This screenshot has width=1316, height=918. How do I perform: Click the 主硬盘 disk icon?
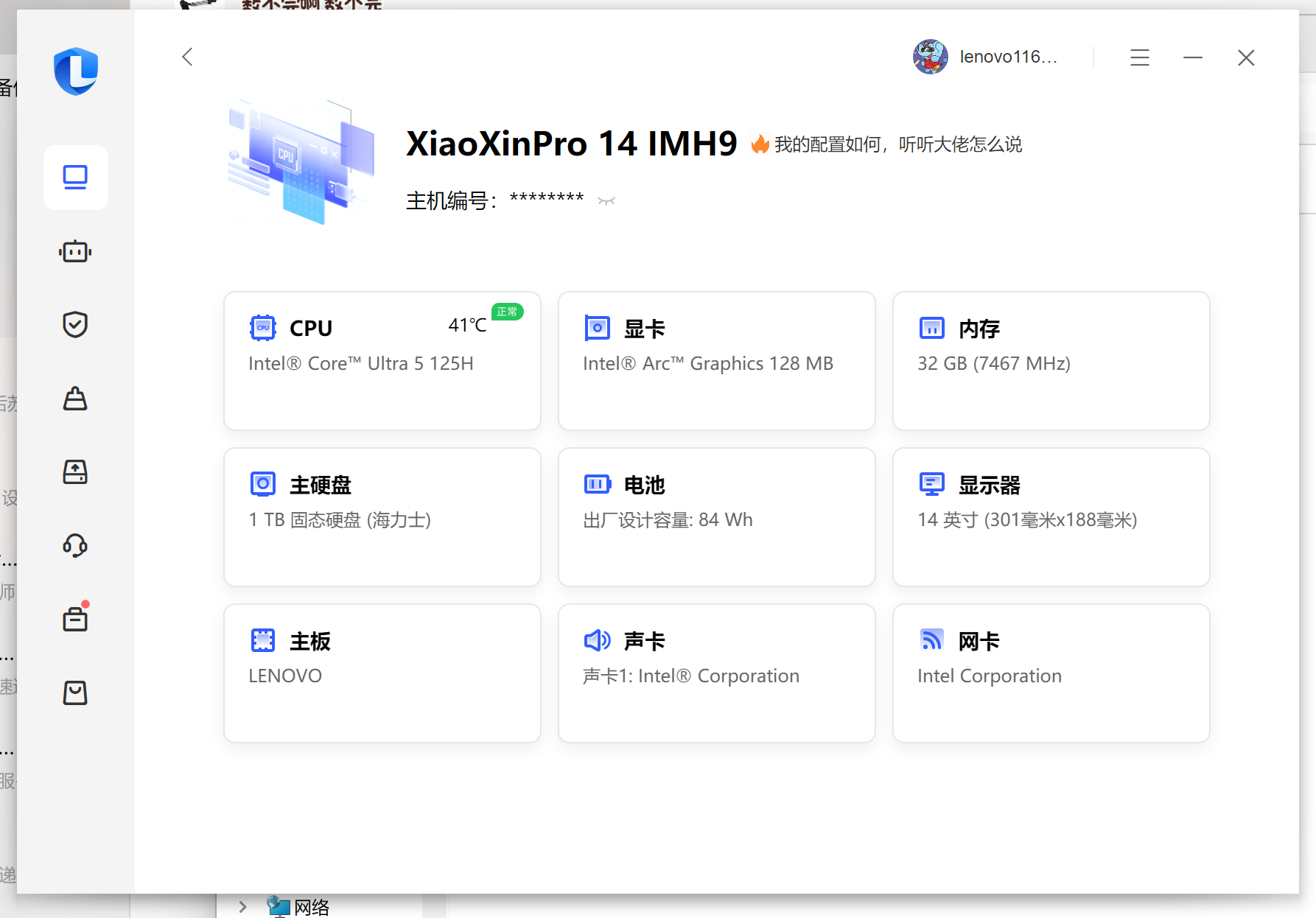(262, 484)
